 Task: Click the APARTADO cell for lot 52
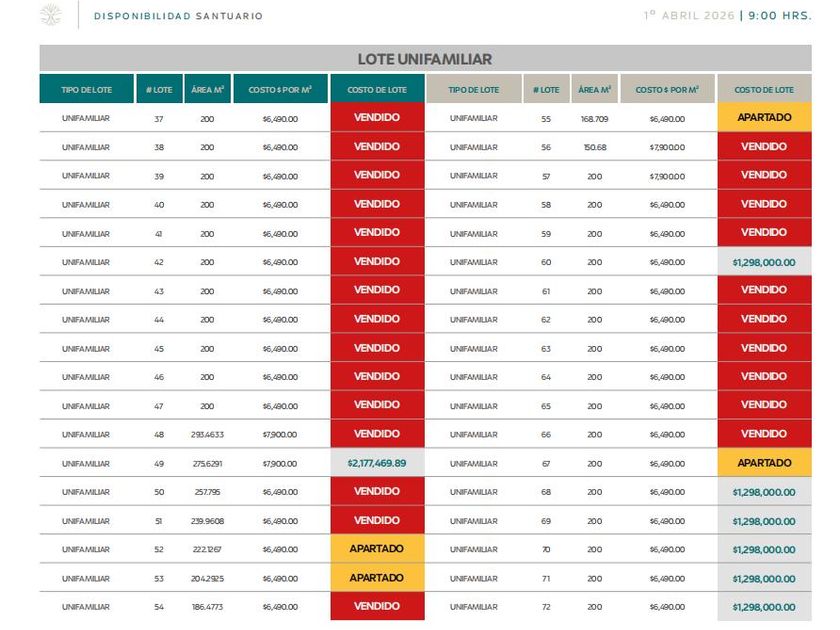(x=377, y=549)
